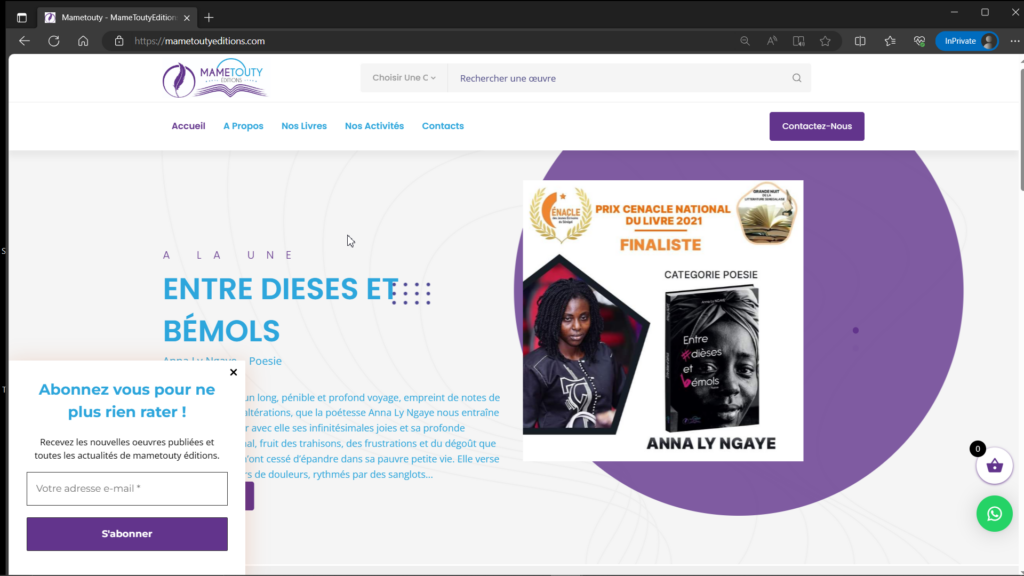Open the Nos Activités menu item
The width and height of the screenshot is (1024, 576).
pos(374,126)
